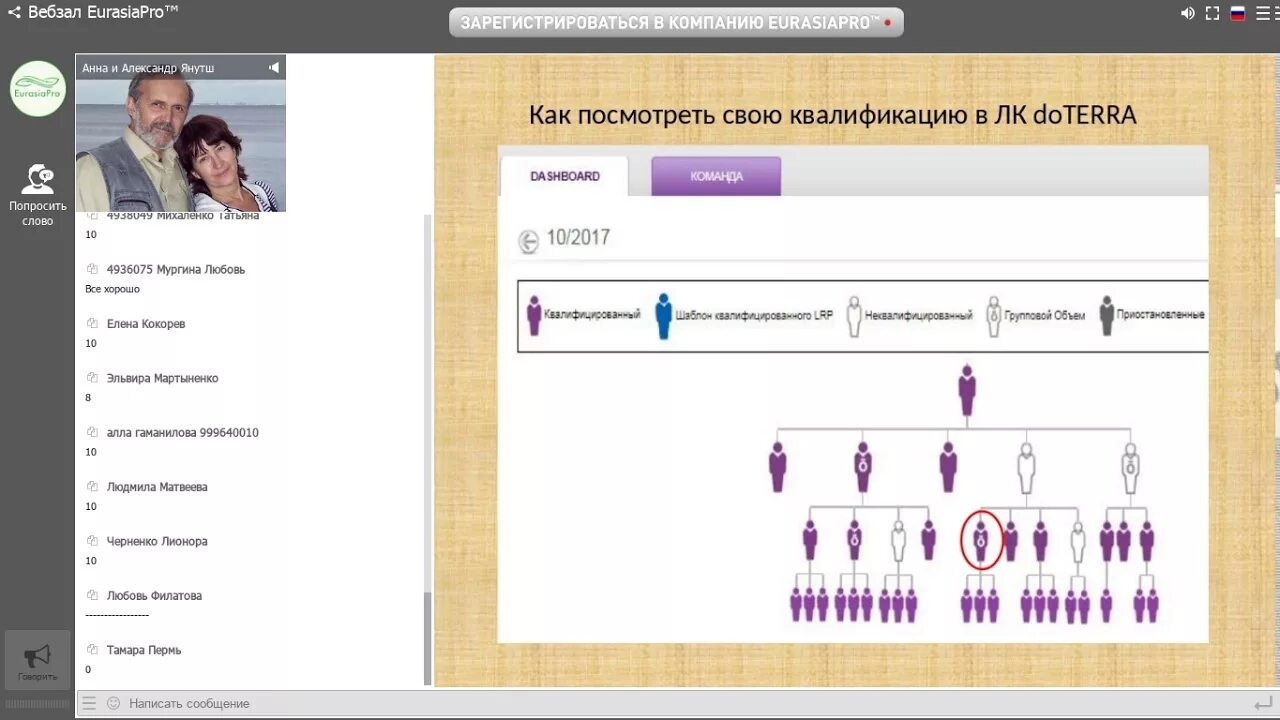Open the emoji smiley picker
The image size is (1280, 720).
coord(113,703)
